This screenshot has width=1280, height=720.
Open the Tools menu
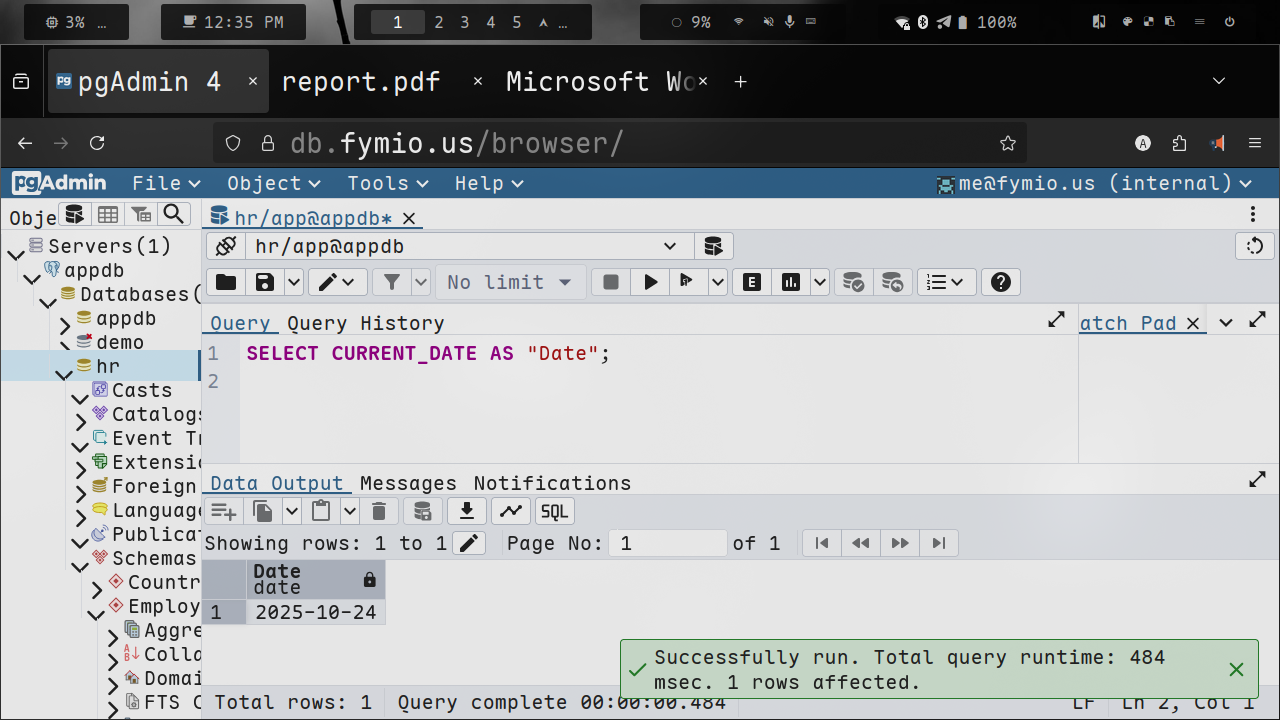[x=387, y=183]
